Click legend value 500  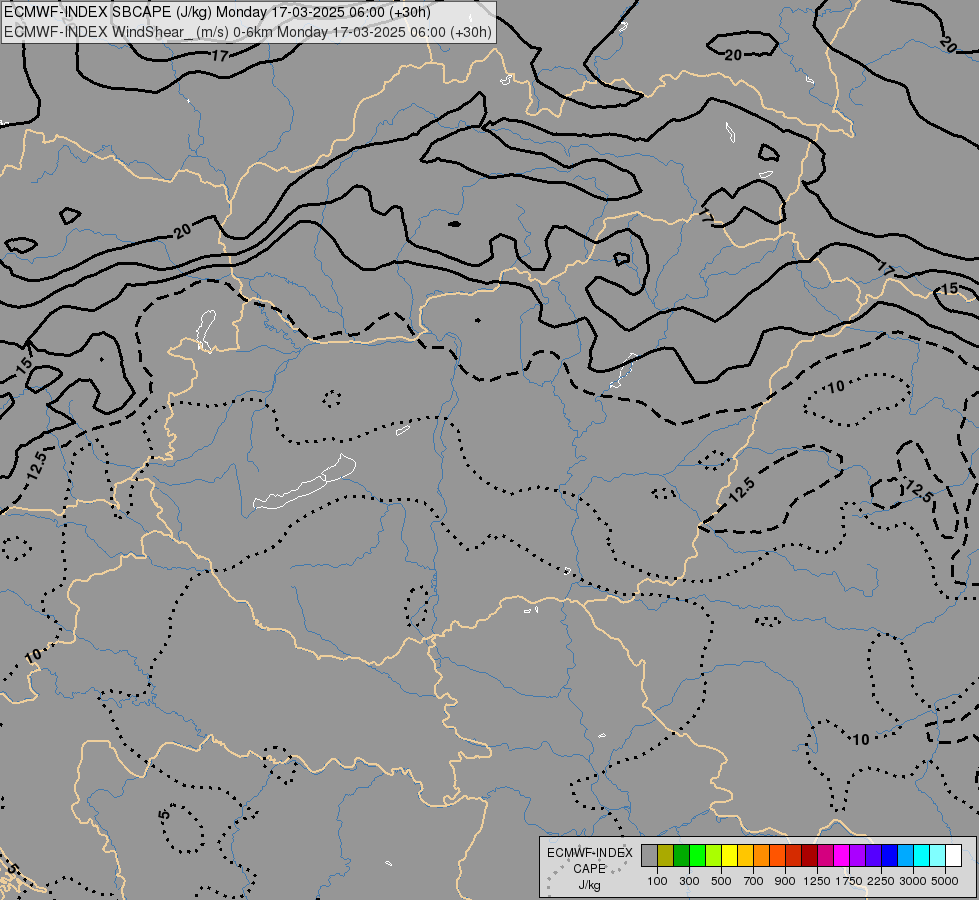point(721,881)
